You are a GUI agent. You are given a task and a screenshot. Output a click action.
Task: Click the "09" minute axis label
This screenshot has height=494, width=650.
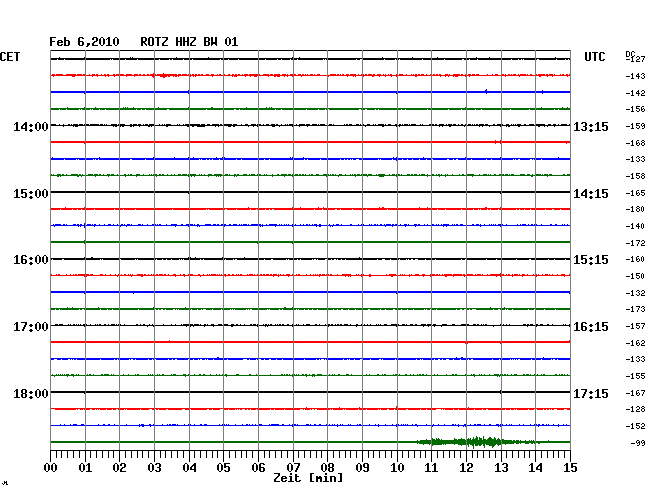point(362,468)
